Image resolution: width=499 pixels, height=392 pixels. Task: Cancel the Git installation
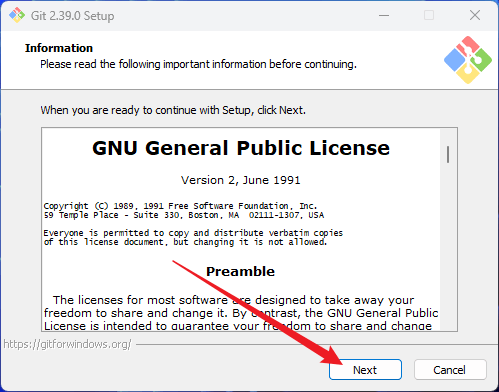click(x=450, y=369)
